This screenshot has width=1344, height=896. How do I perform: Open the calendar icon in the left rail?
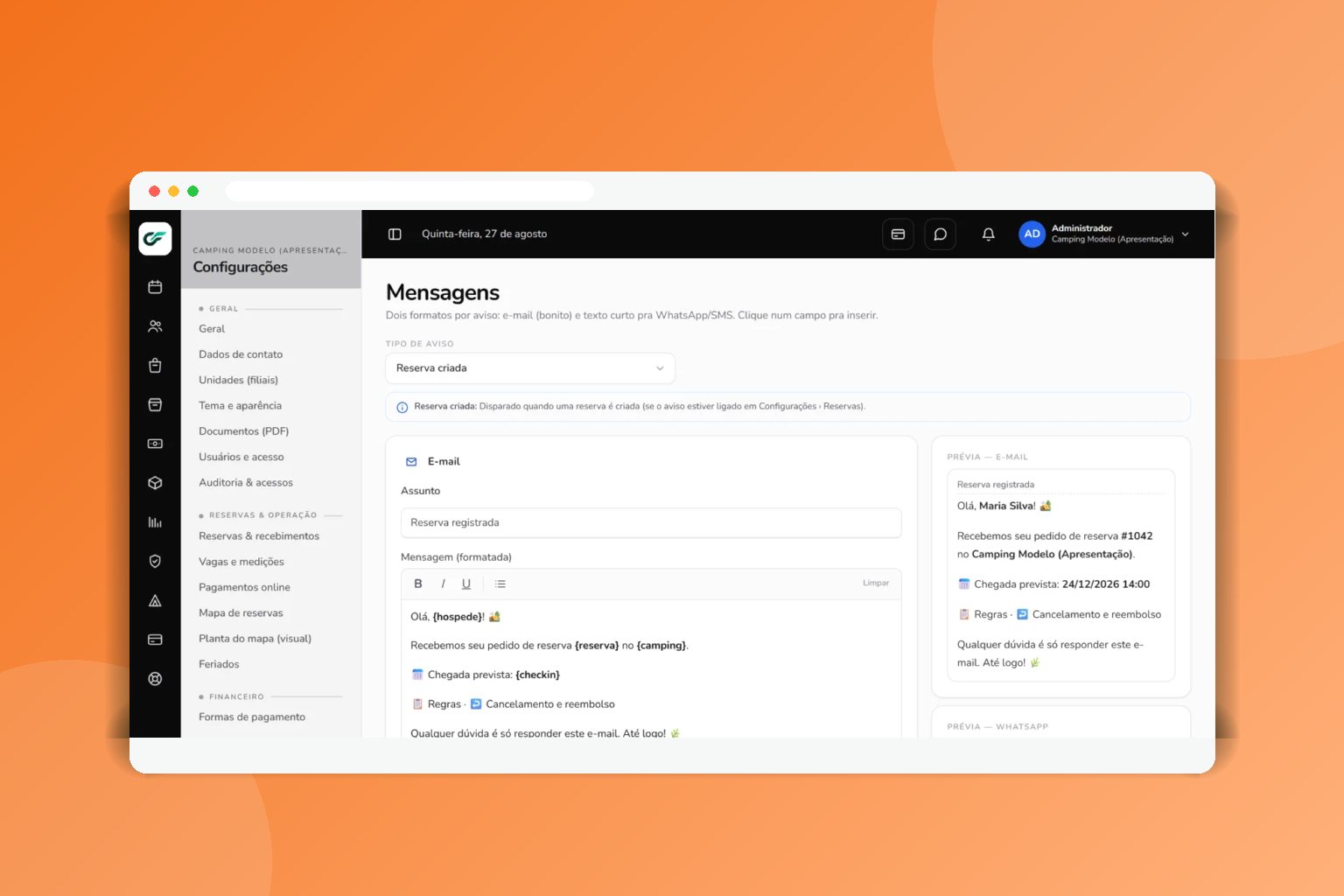pos(155,287)
